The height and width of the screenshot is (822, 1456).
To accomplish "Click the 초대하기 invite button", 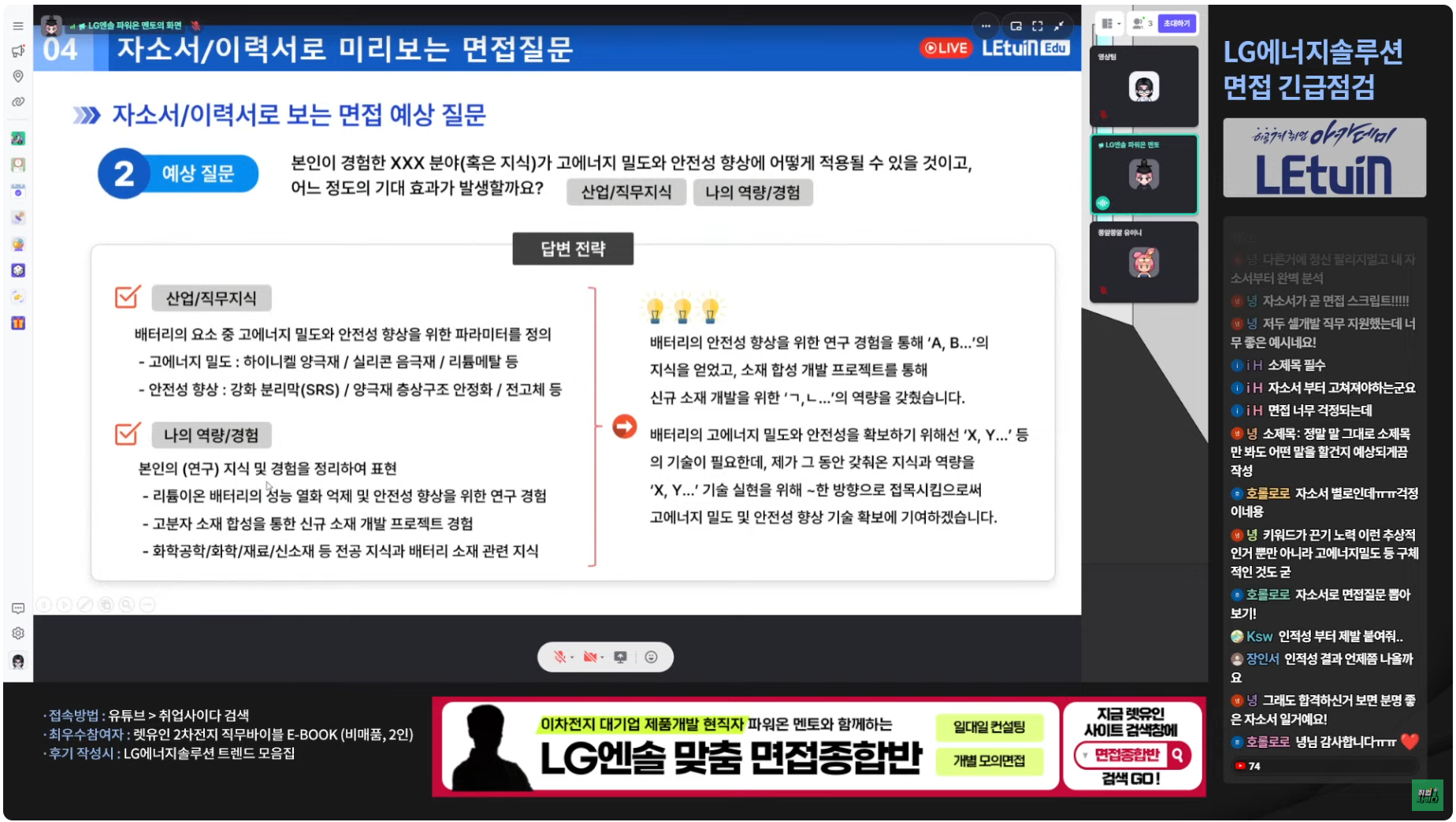I will pos(1176,24).
